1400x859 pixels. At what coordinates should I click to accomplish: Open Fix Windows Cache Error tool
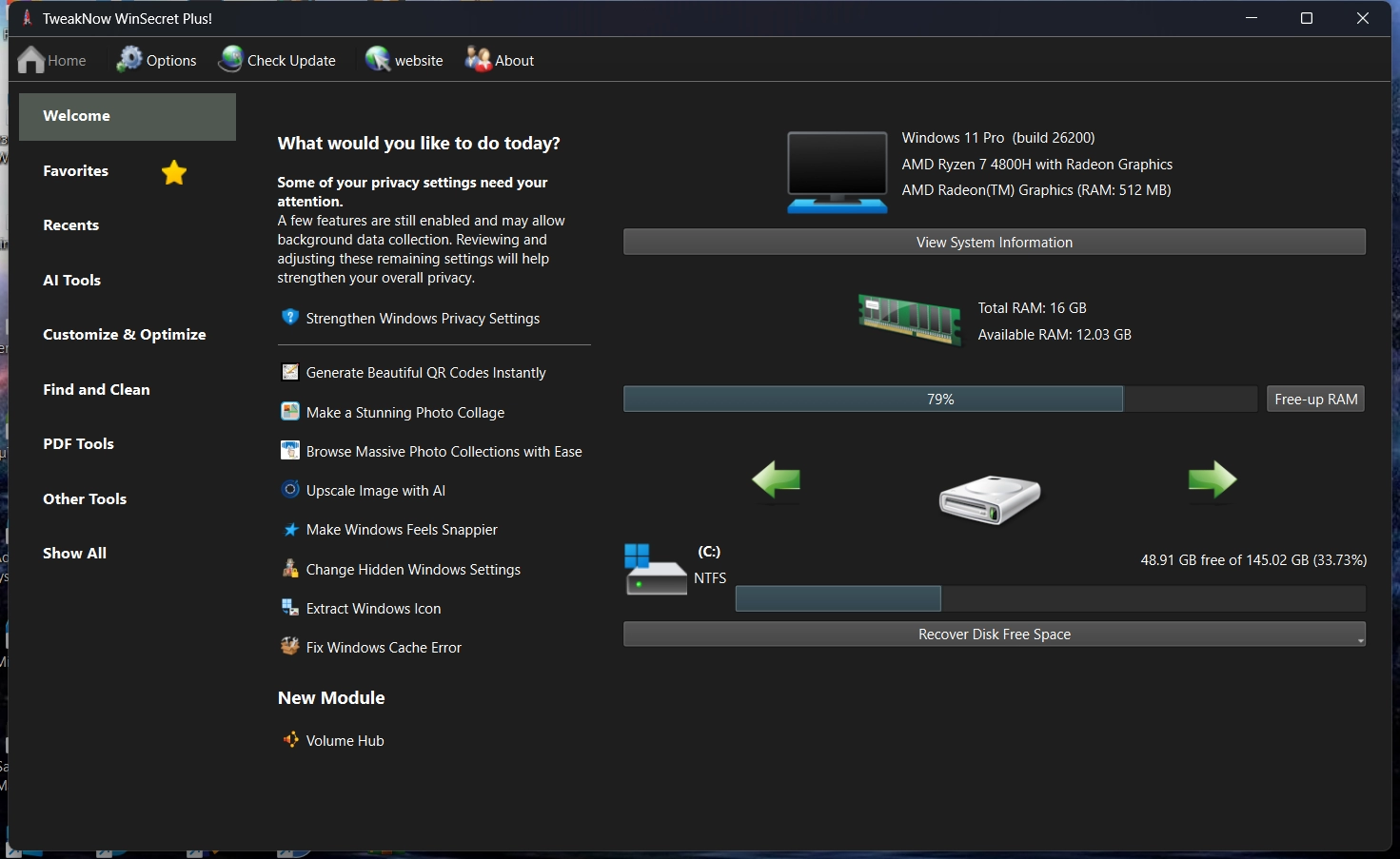(384, 648)
